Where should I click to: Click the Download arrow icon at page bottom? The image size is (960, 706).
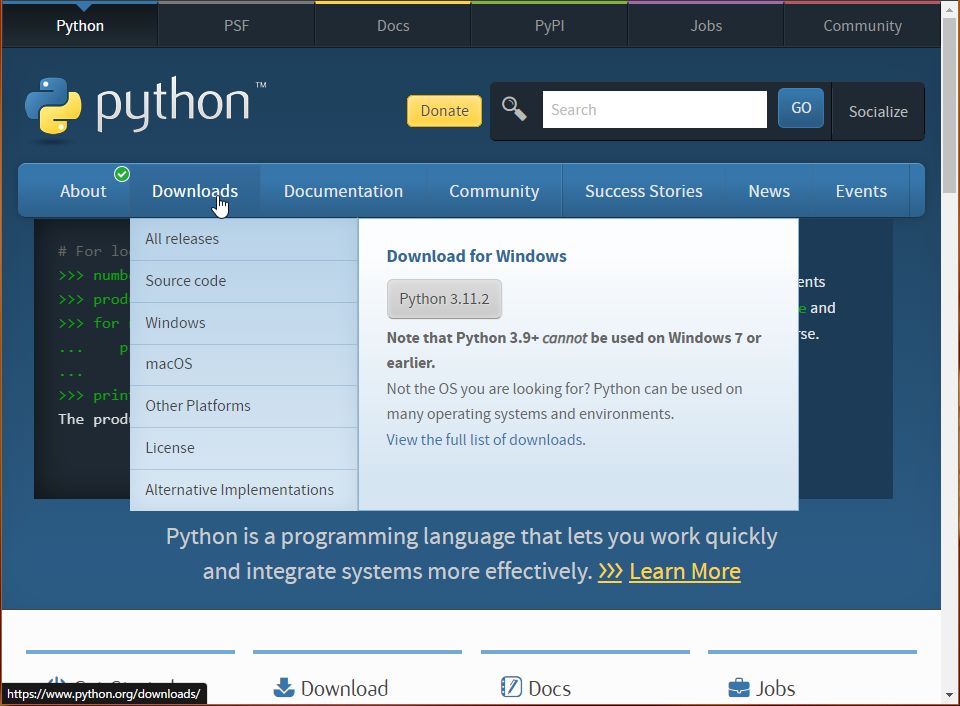pyautogui.click(x=284, y=687)
